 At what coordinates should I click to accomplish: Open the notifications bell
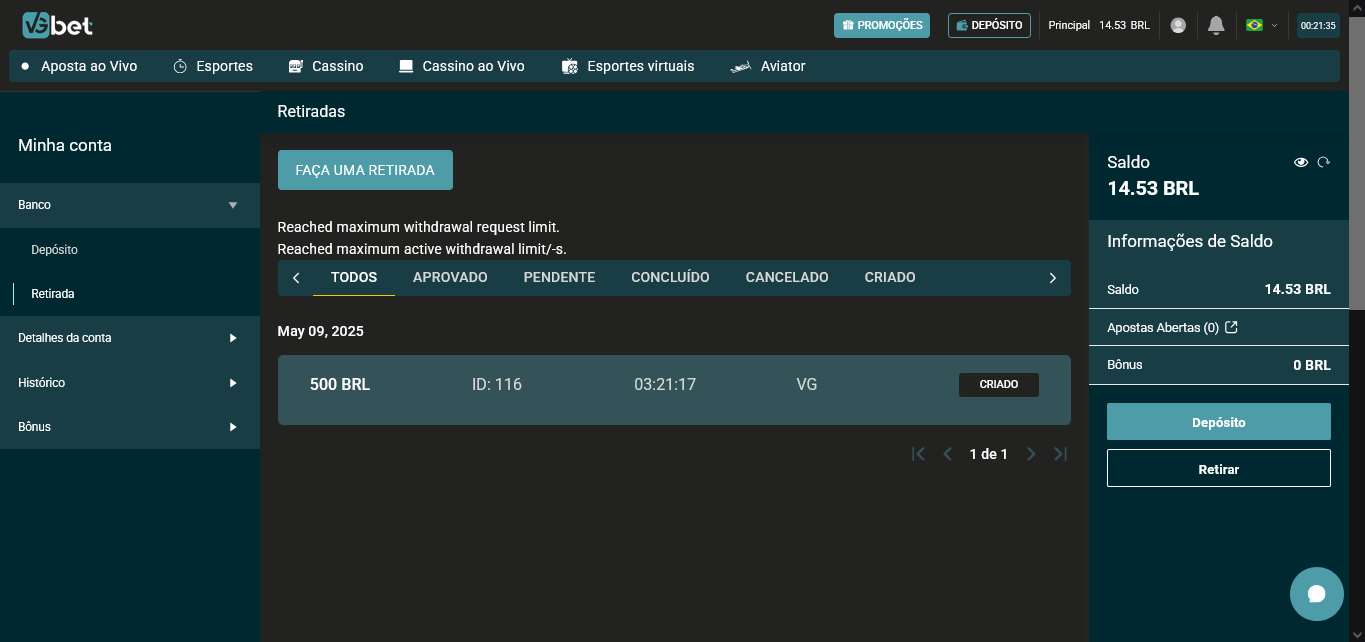pos(1216,25)
